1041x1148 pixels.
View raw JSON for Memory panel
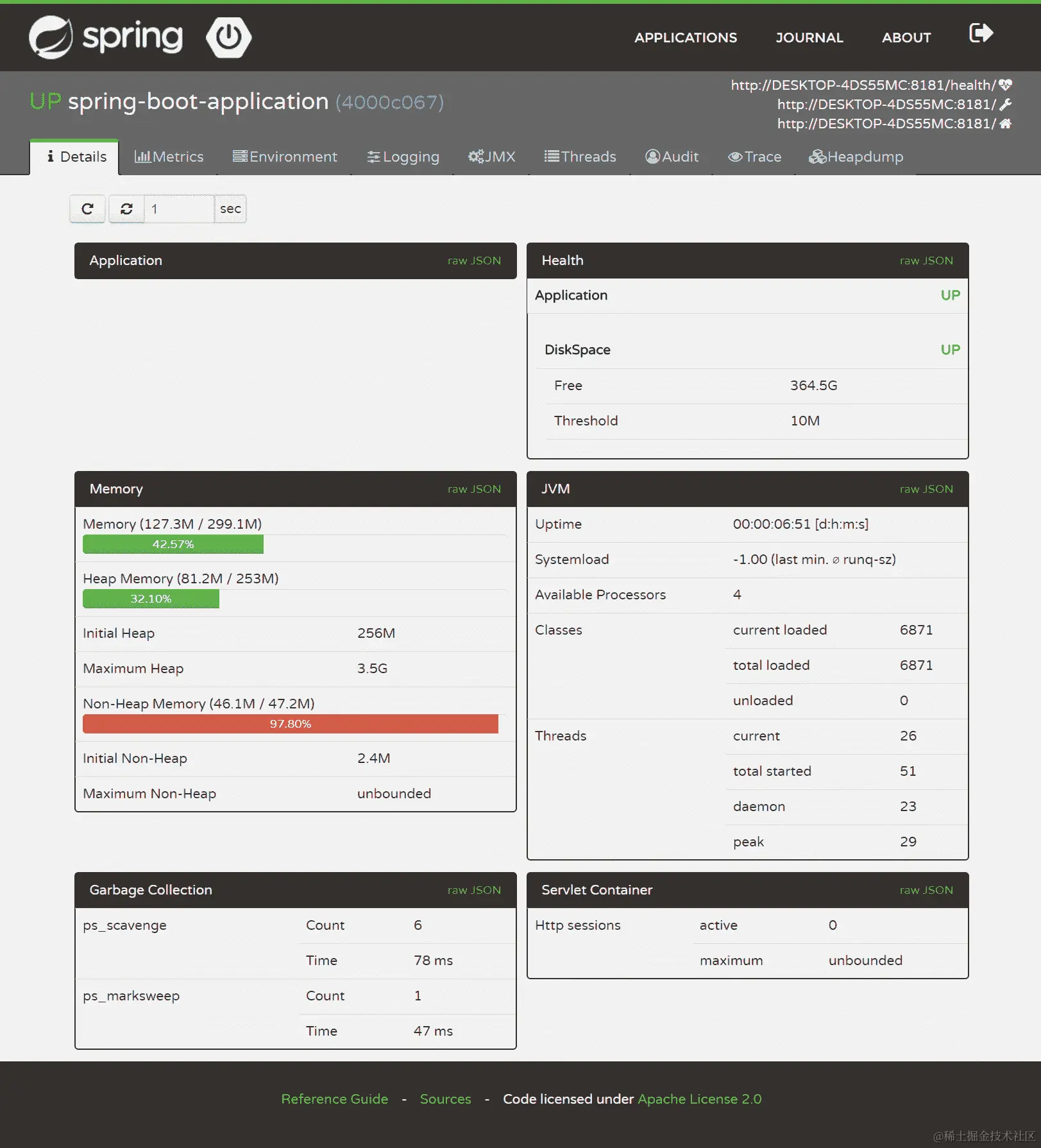pos(474,489)
